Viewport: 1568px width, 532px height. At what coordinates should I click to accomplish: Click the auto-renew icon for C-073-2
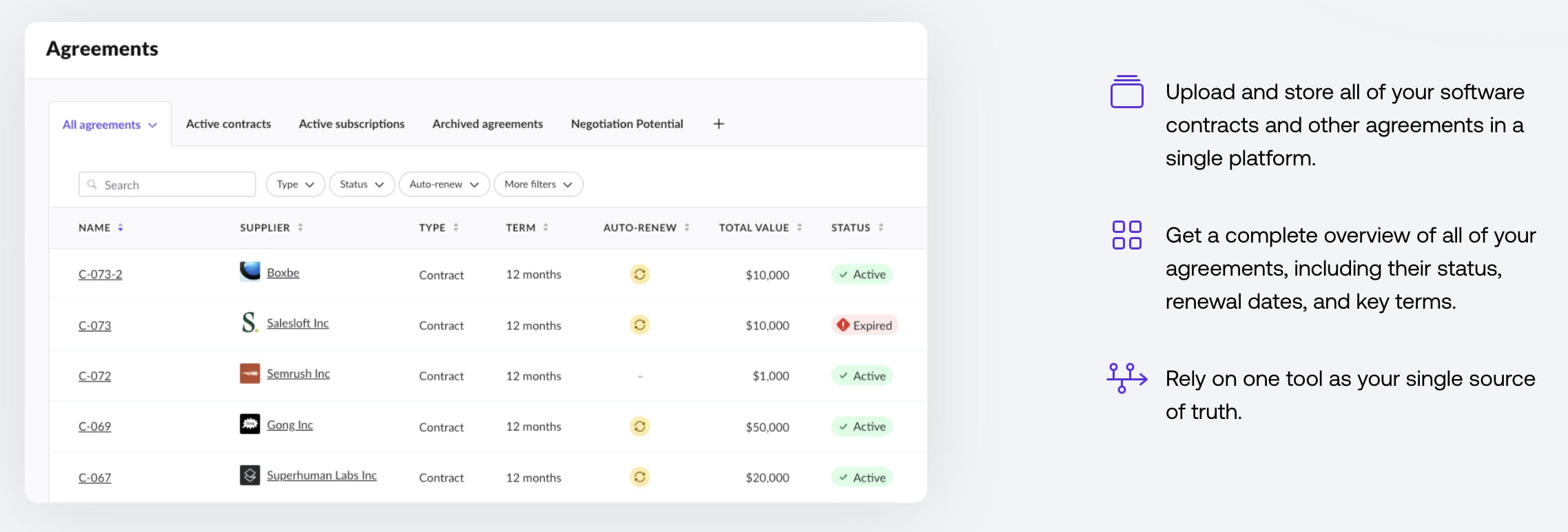point(640,274)
